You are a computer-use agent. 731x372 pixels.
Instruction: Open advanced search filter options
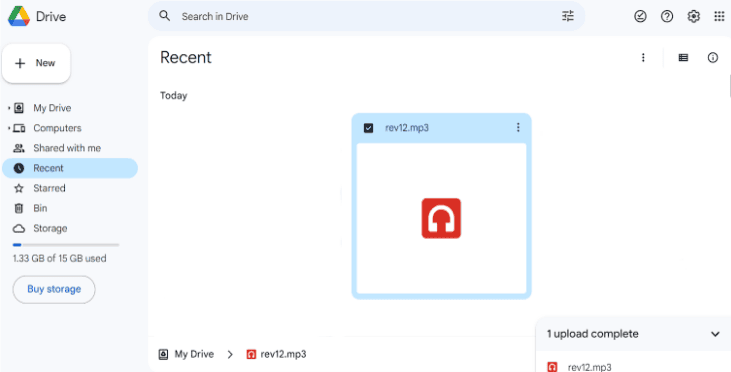point(568,16)
